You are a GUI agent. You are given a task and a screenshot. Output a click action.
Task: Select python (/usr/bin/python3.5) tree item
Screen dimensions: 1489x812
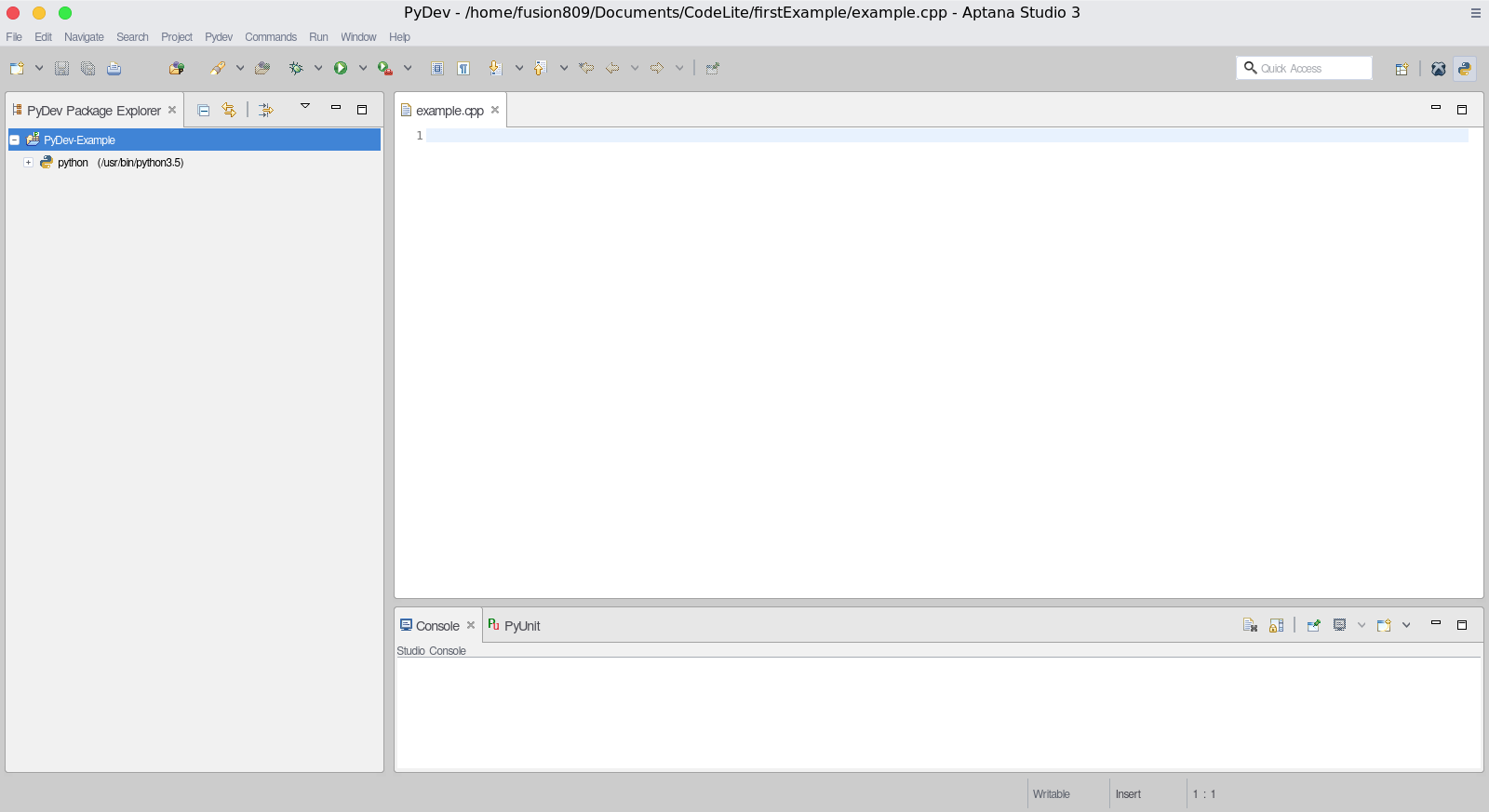(x=120, y=163)
